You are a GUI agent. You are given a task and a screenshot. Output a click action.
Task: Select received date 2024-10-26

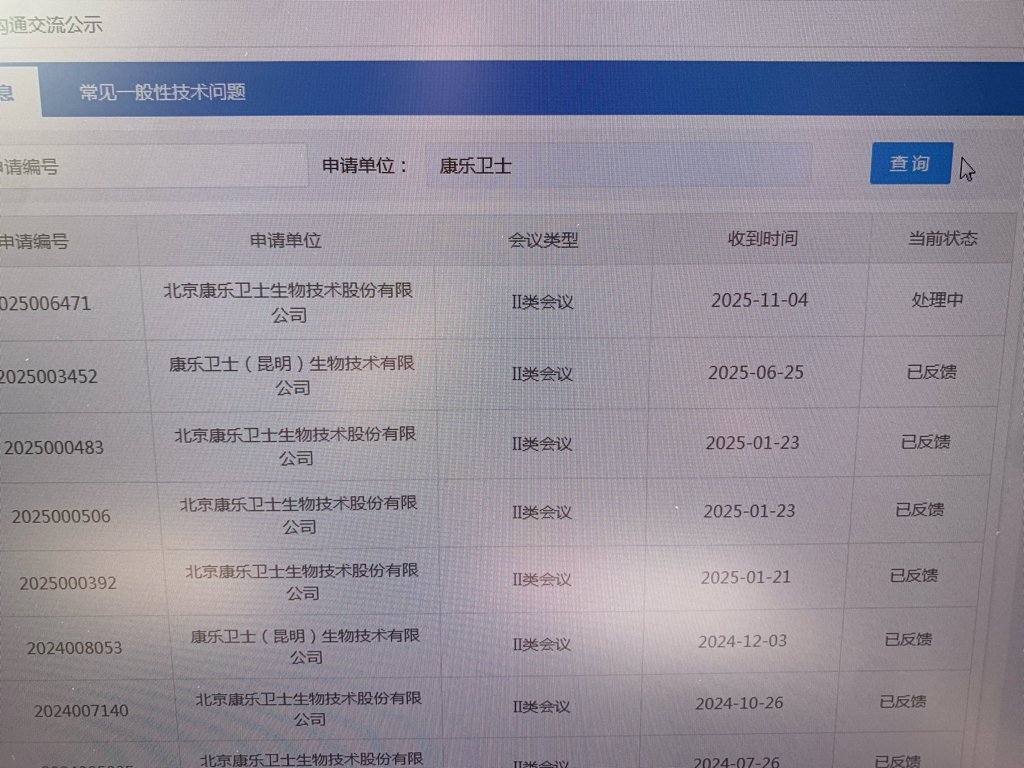coord(739,703)
